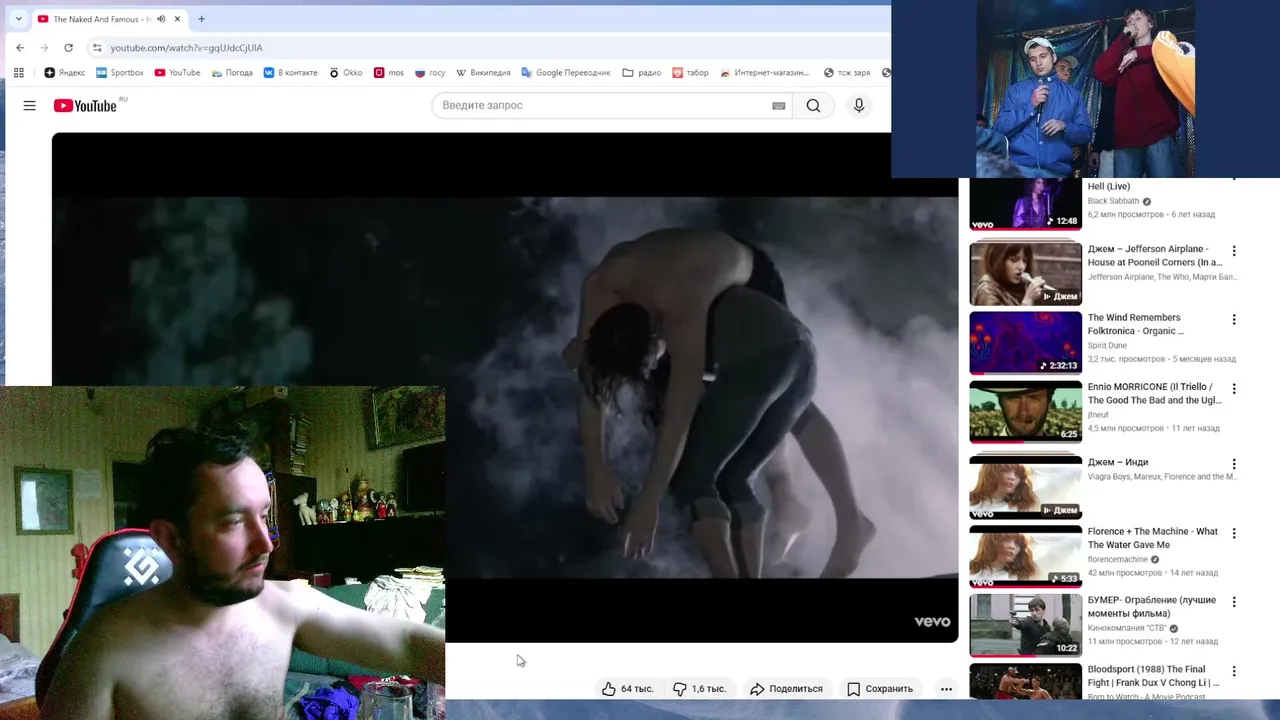Screen dimensions: 1280x720
Task: Open the табор bookmark
Action: pyautogui.click(x=690, y=72)
